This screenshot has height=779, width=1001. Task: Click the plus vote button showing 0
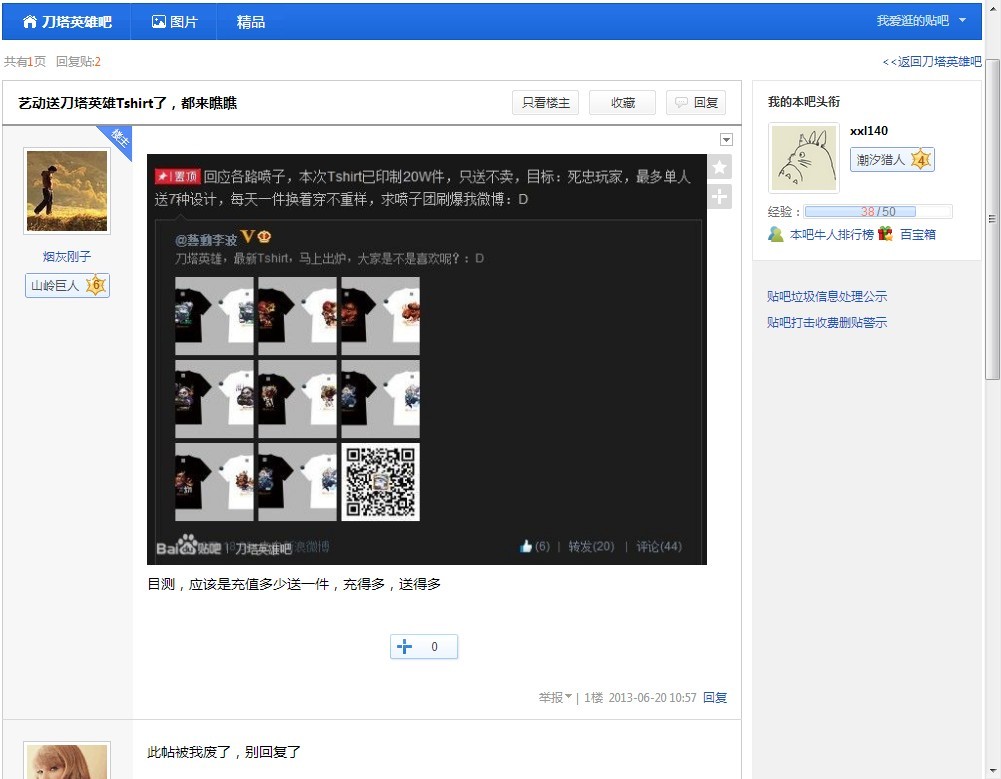point(424,647)
